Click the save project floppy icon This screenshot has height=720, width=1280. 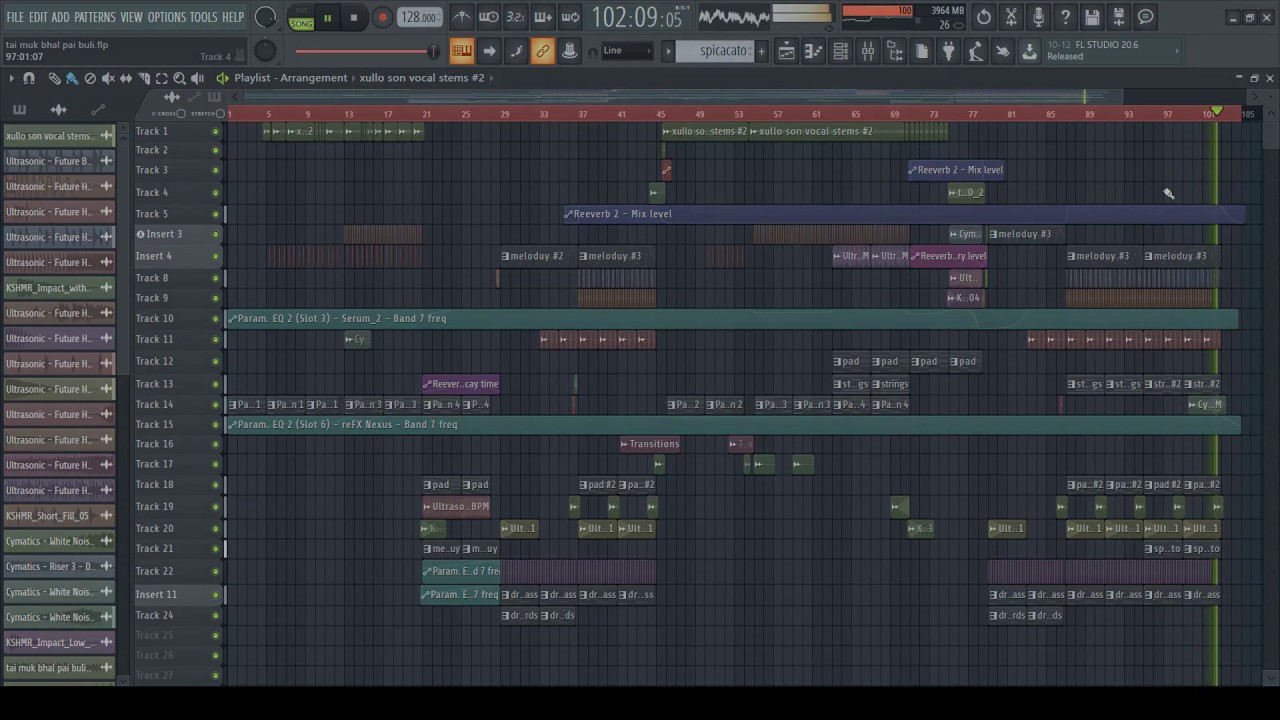1092,17
